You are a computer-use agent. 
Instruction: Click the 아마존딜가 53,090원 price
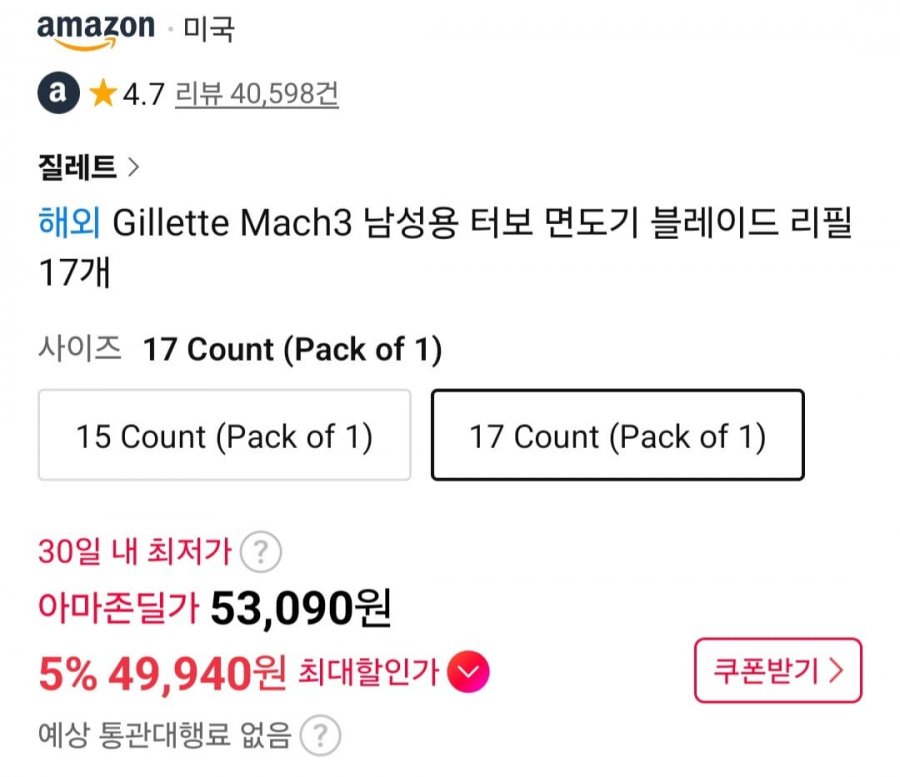300,606
